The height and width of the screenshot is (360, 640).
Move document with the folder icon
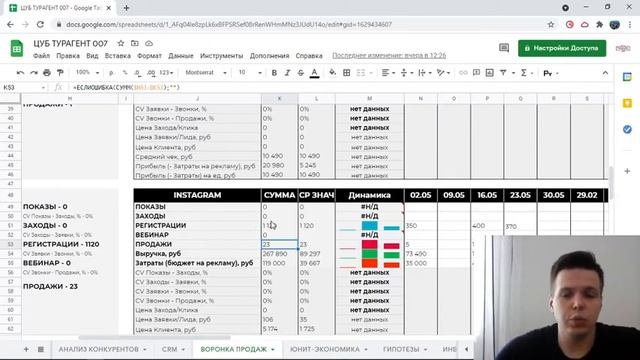135,43
